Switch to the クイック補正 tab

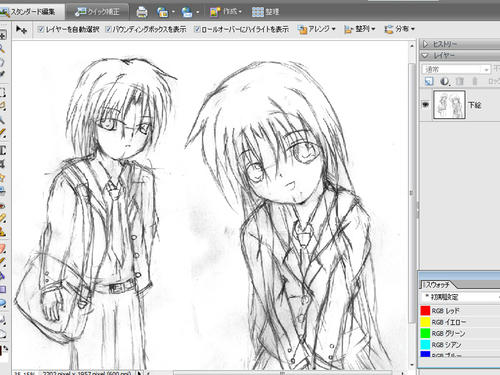point(97,12)
